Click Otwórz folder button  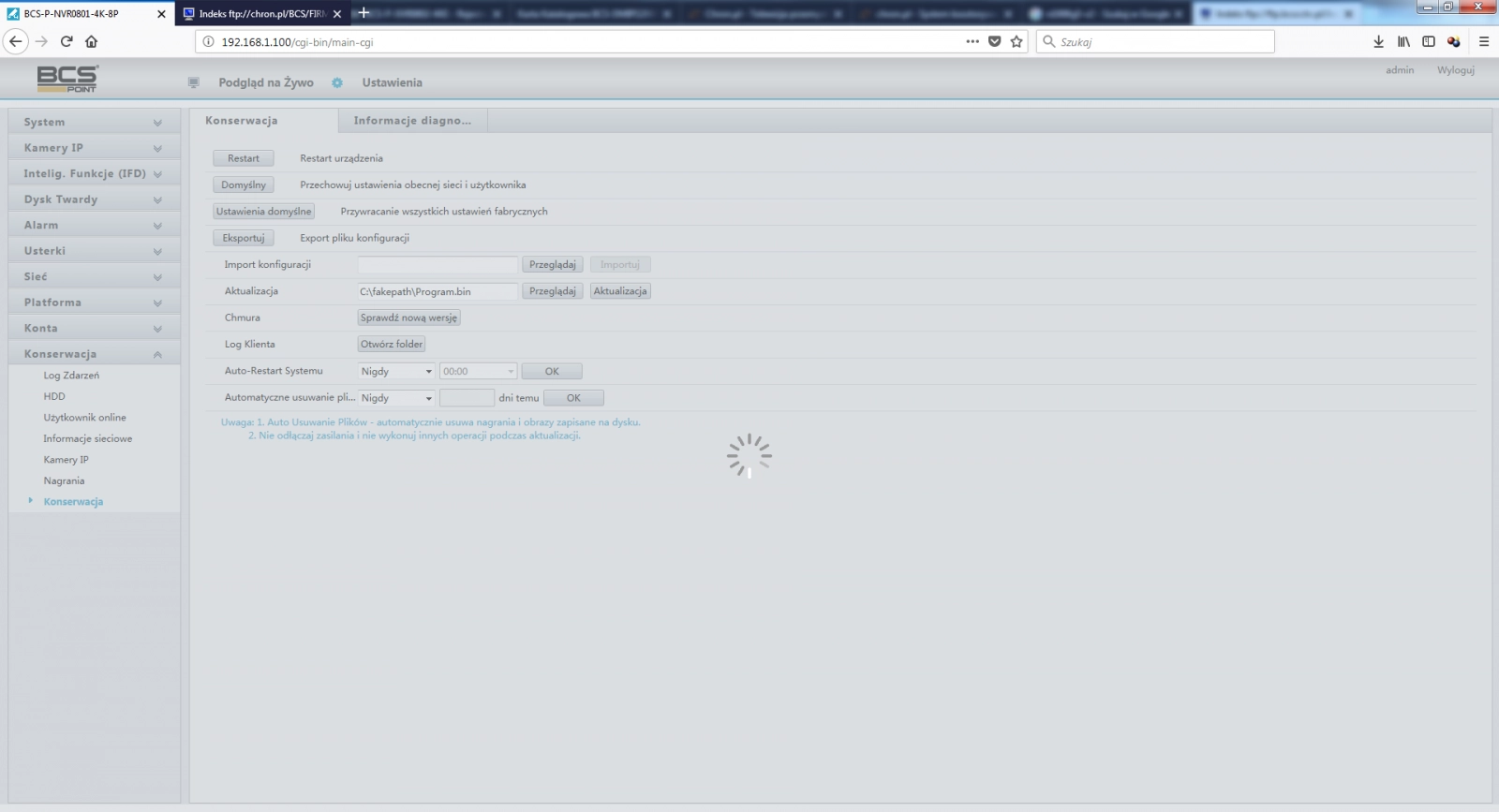point(392,344)
